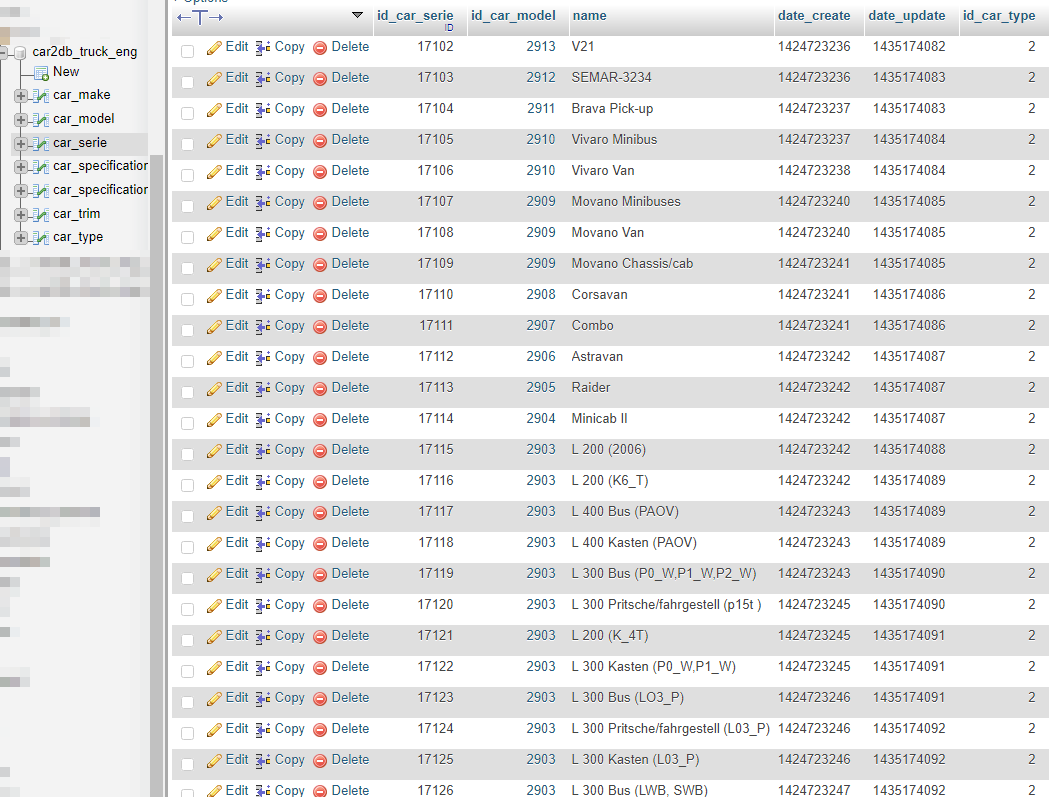Click the Copy icon for SEMAR-3234 row
Viewport: 1051px width, 797px height.
pyautogui.click(x=263, y=78)
